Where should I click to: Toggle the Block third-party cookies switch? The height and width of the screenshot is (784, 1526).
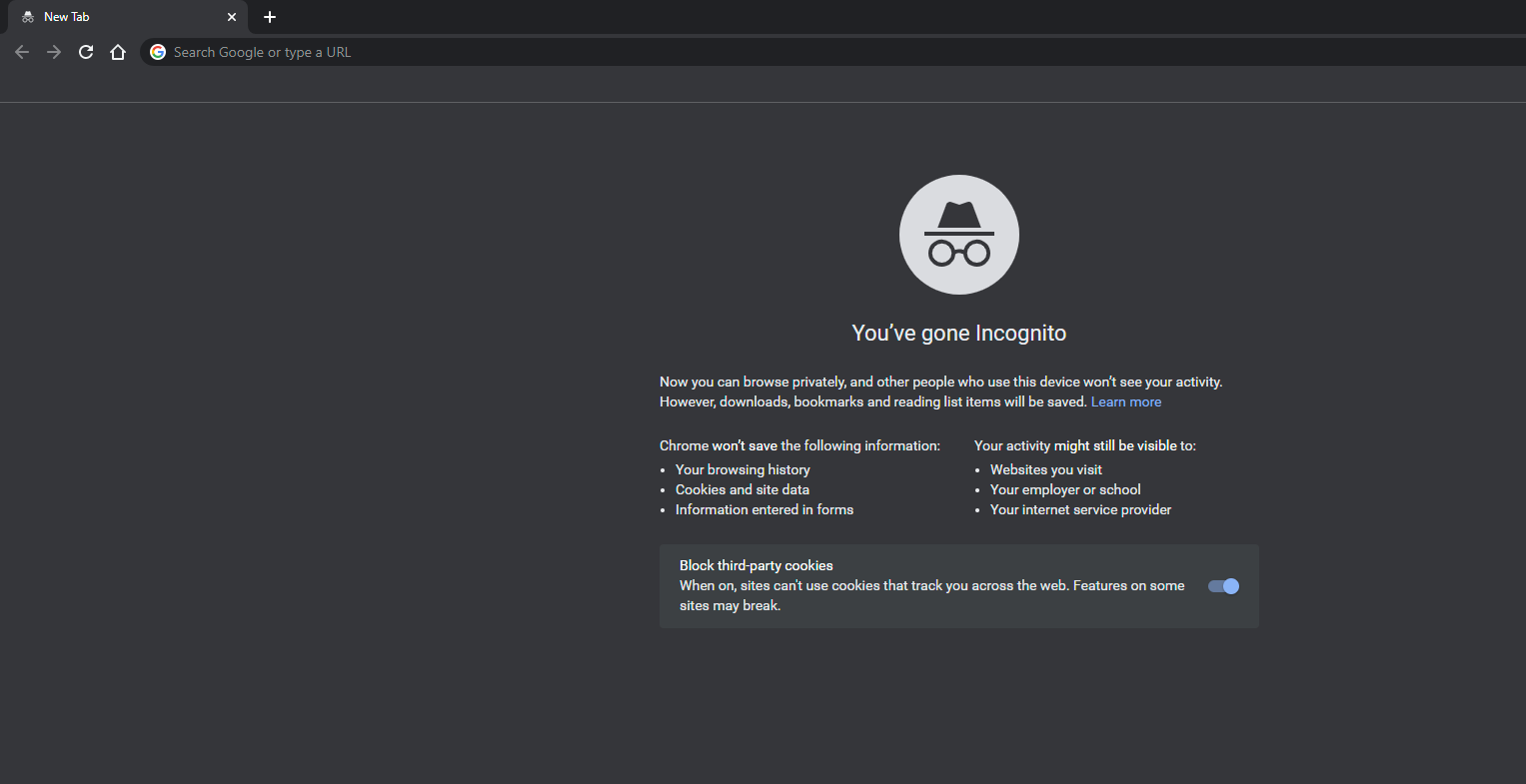point(1223,586)
